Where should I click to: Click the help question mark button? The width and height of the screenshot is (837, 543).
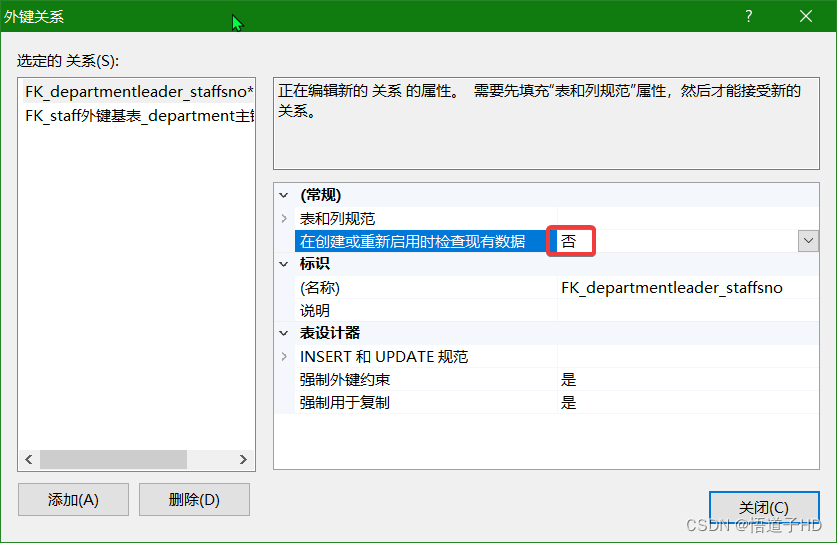point(748,16)
